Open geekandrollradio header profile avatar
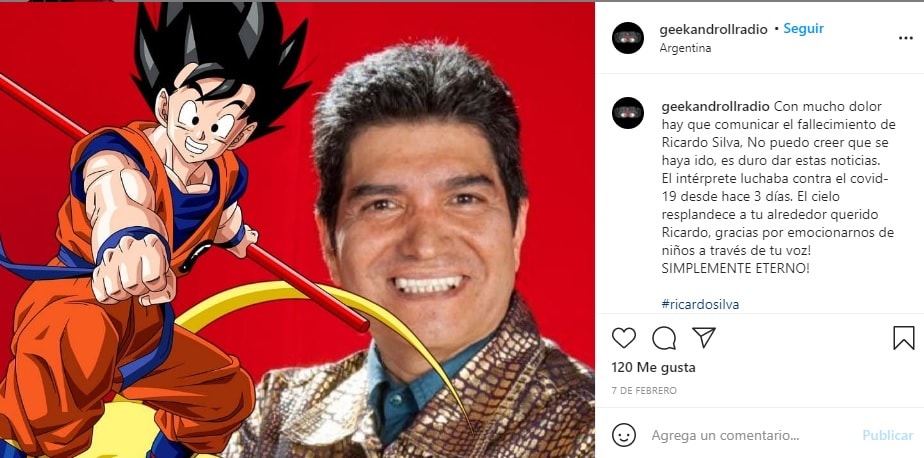This screenshot has width=924, height=458. click(628, 38)
